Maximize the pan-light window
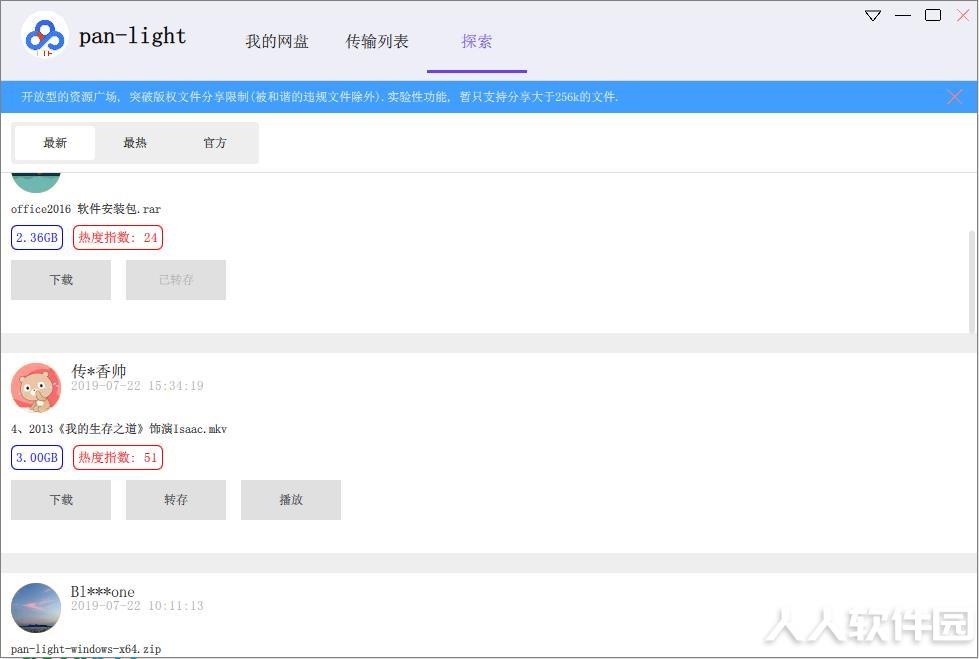The height and width of the screenshot is (659, 979). [x=933, y=16]
